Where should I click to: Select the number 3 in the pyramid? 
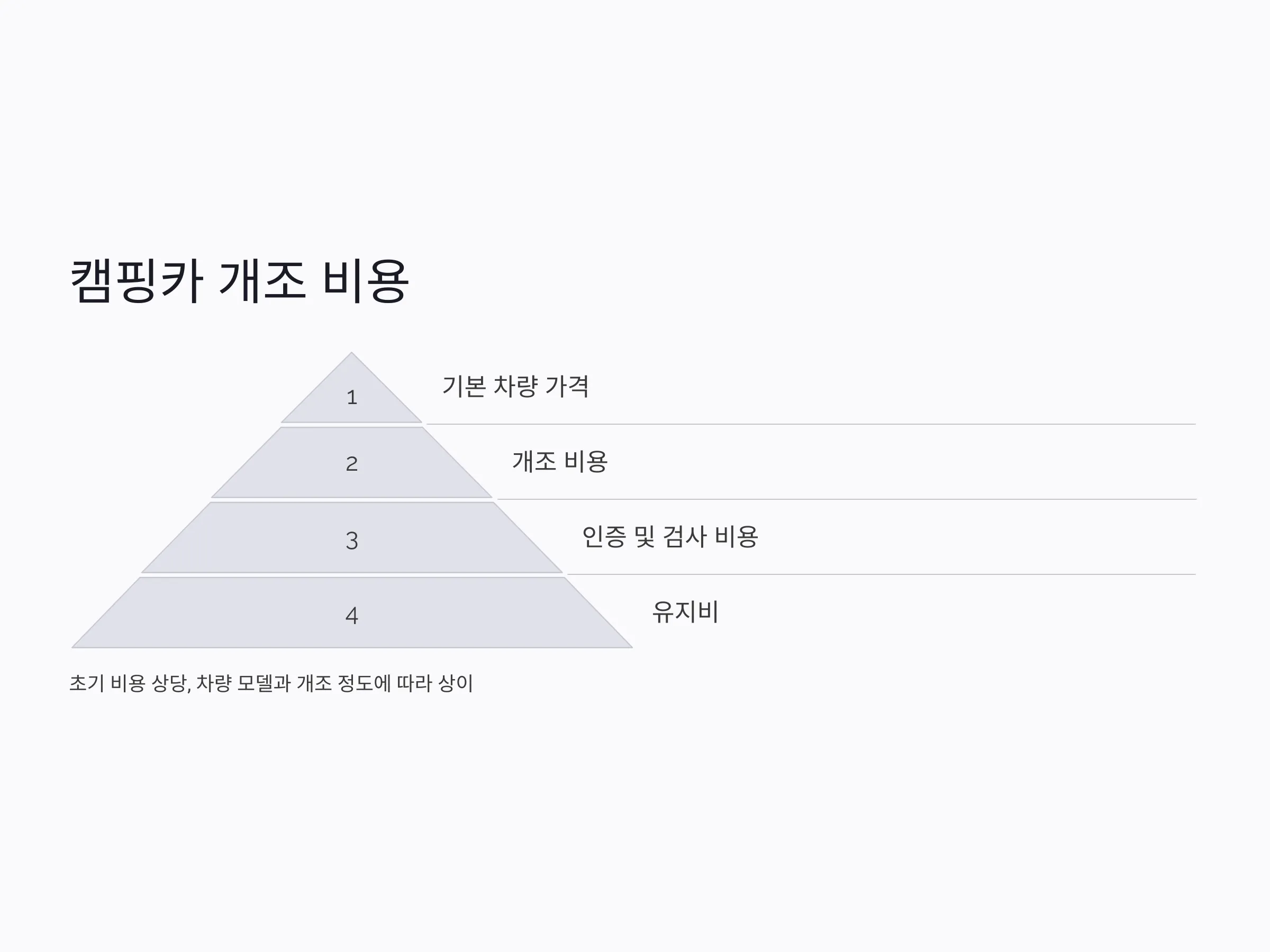[352, 541]
